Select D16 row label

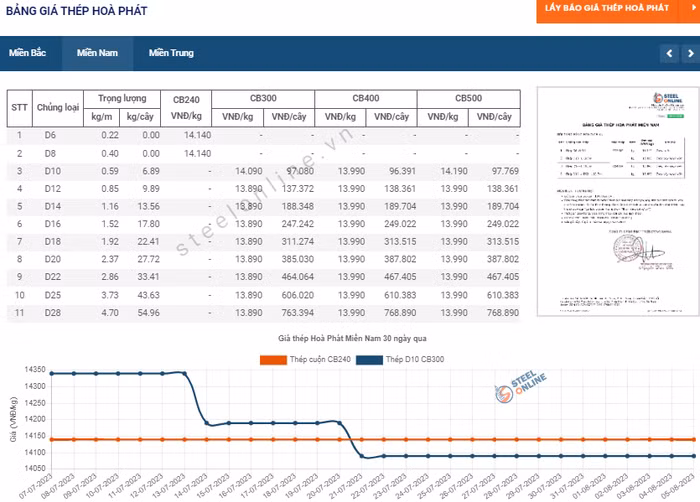click(53, 224)
